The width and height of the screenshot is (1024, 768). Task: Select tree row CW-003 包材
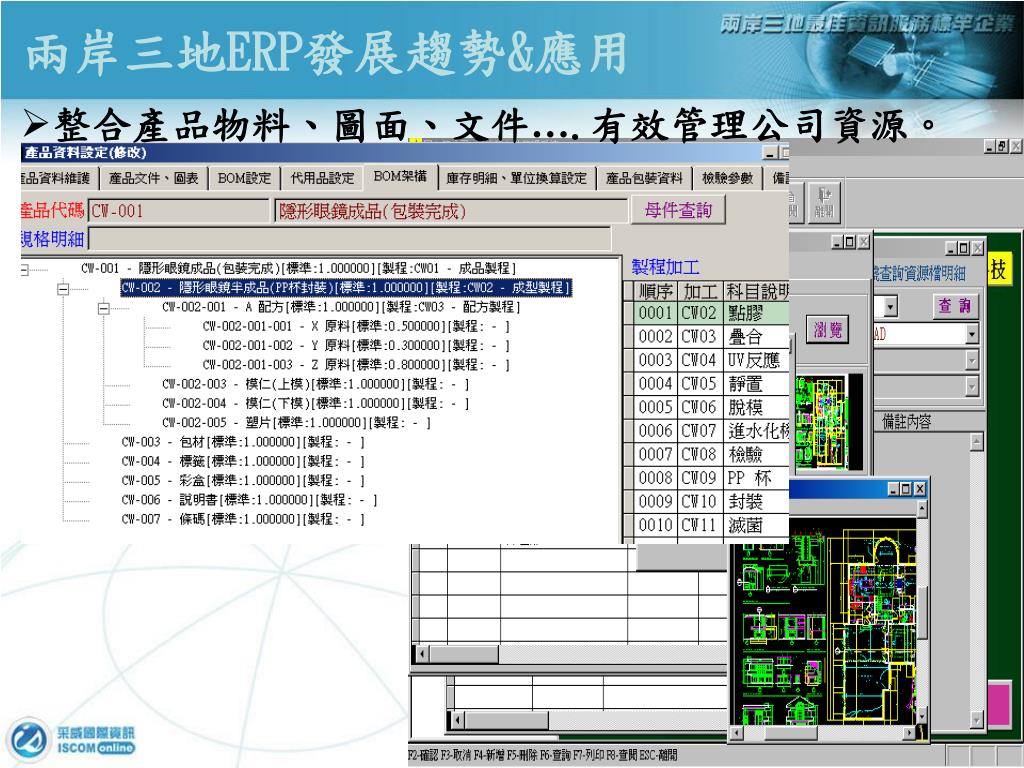243,442
